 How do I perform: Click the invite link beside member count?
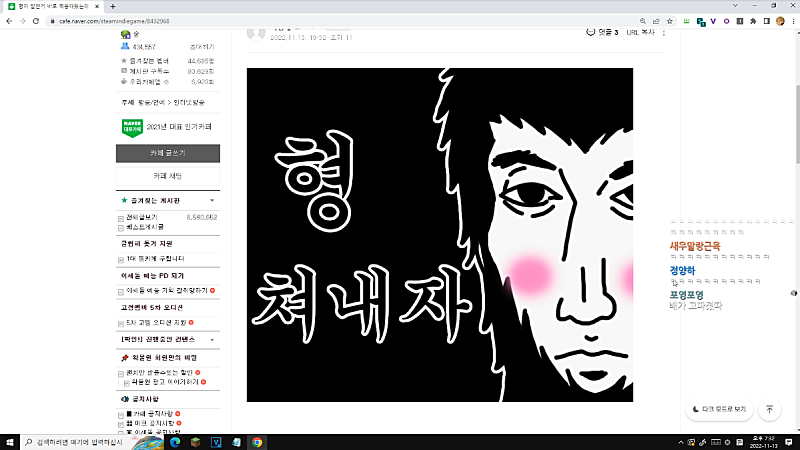(x=202, y=47)
